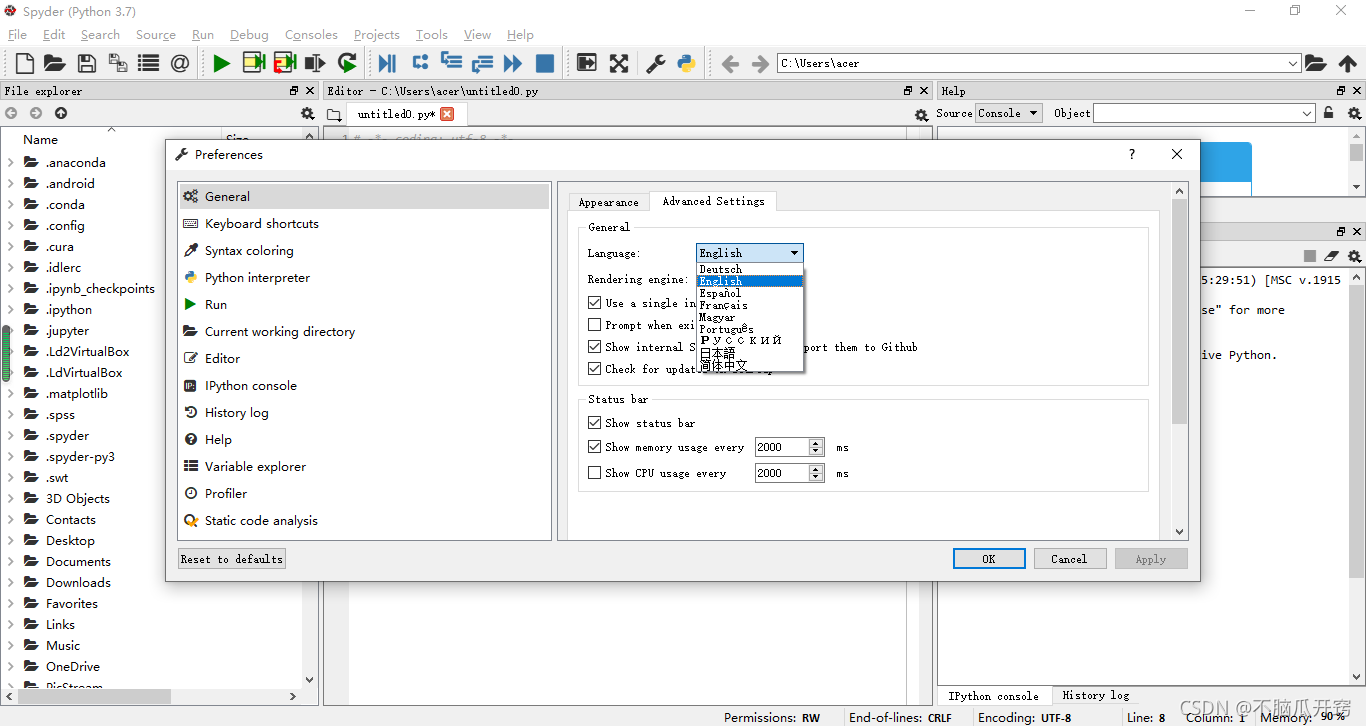Save all files toolbar icon
This screenshot has height=726, width=1366.
118,63
